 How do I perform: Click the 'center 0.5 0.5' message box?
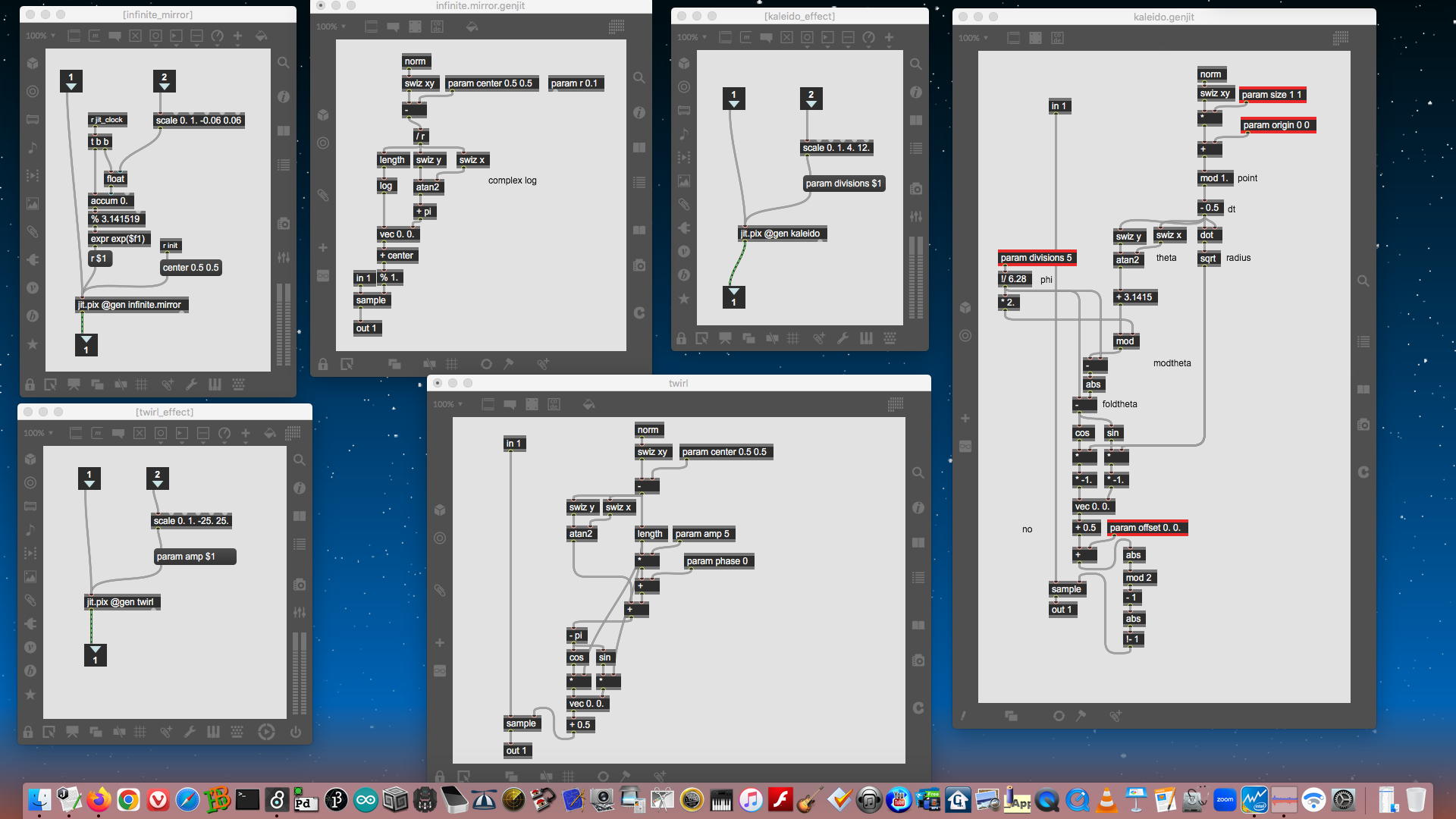[x=190, y=268]
